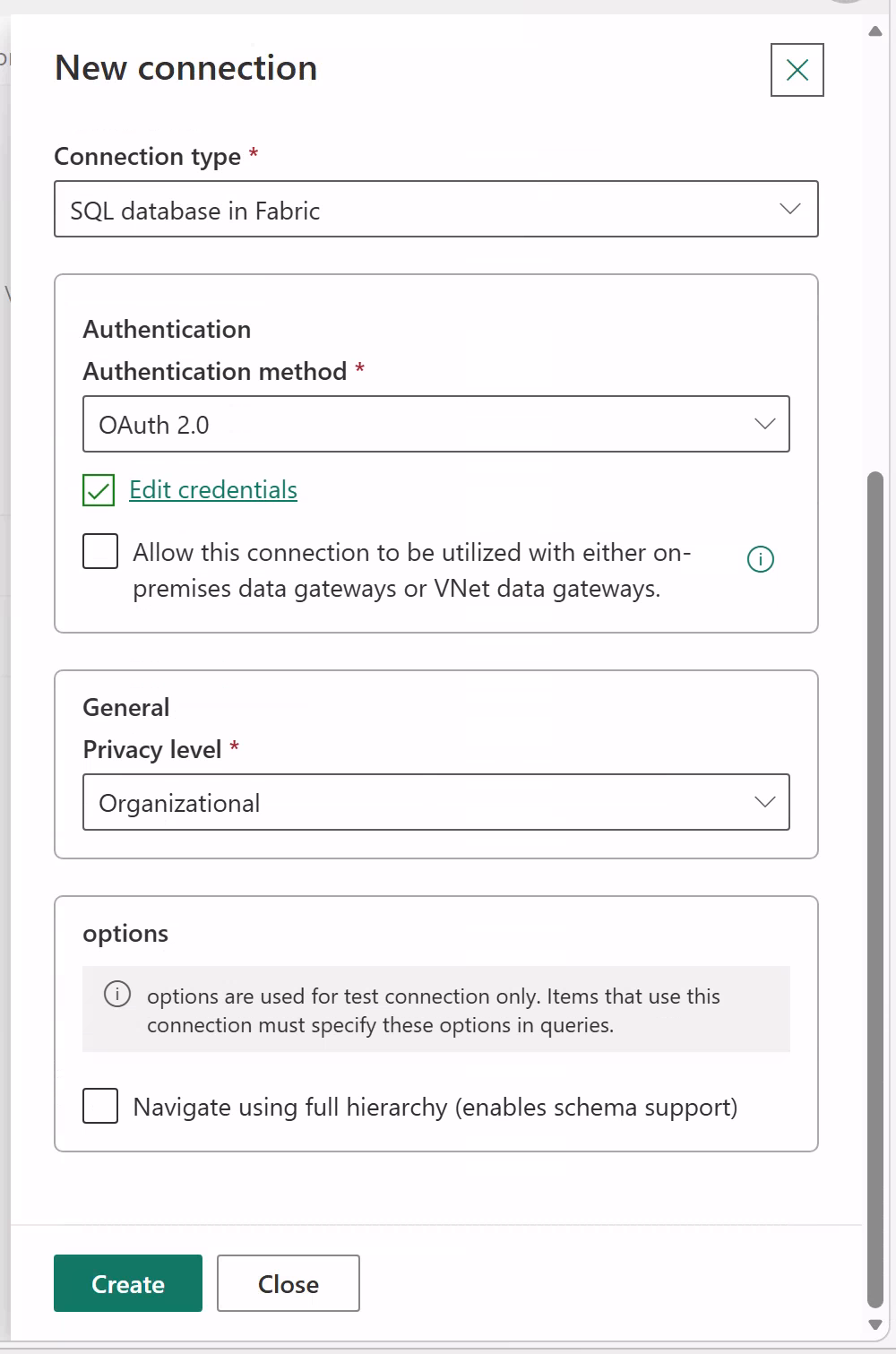Click the info icon beside the gateways option
The image size is (896, 1354).
pos(760,559)
